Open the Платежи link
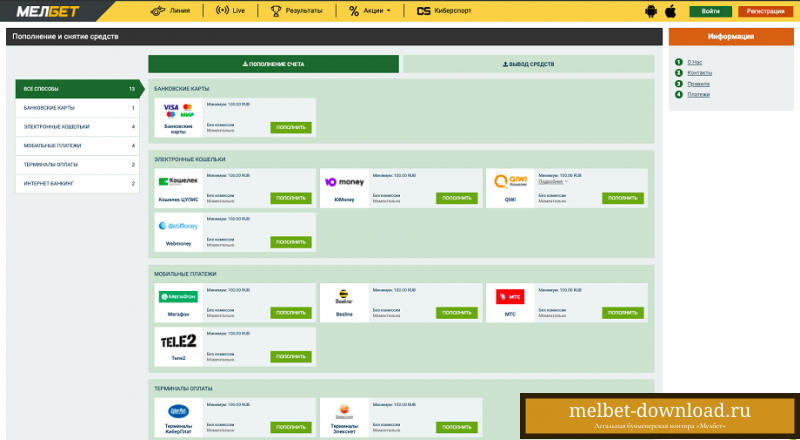Screen dimensions: 800x440 pyautogui.click(x=698, y=94)
